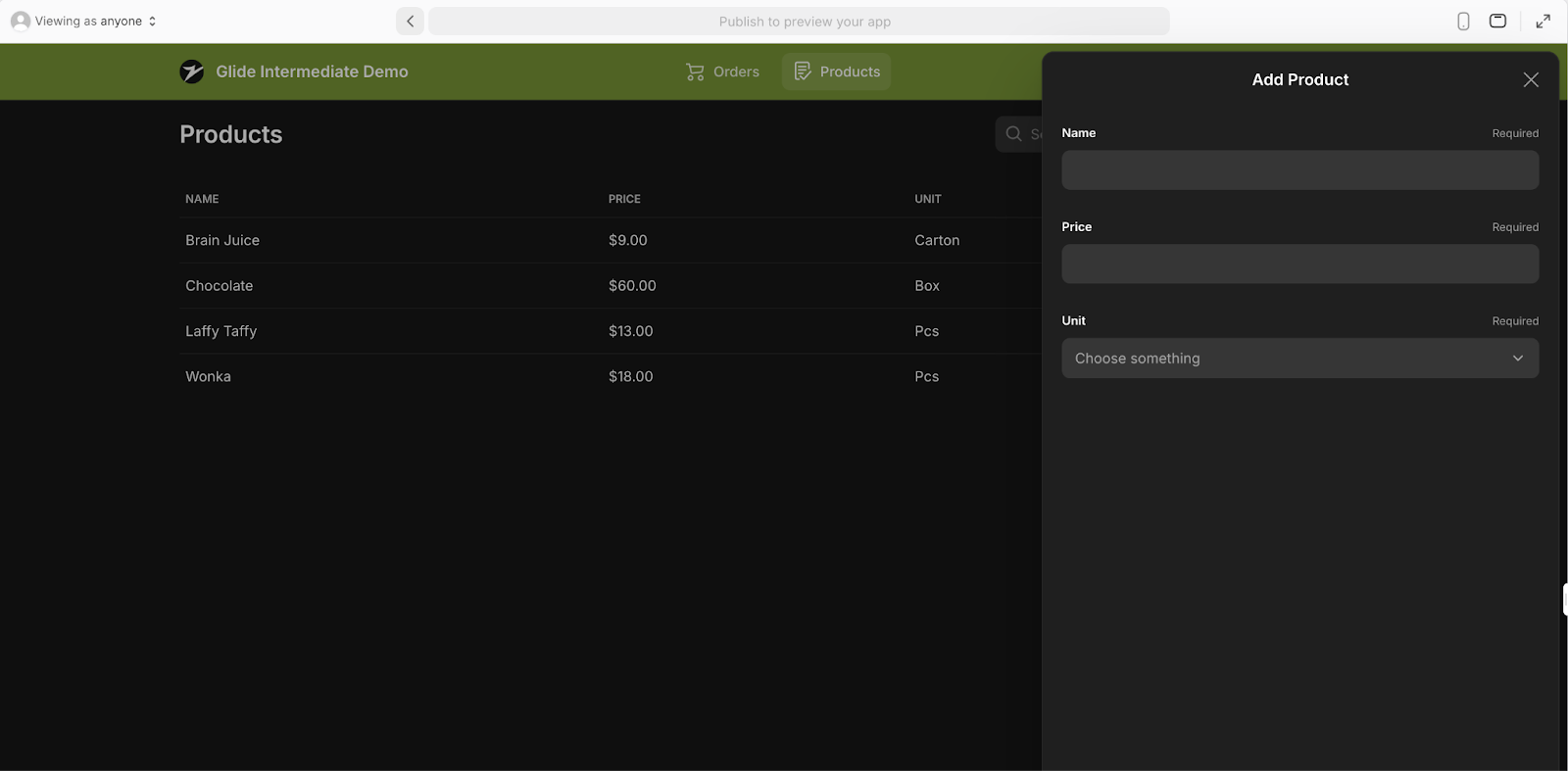Screen dimensions: 1568x771
Task: Click the Glide Intermediate Demo title
Action: coord(312,72)
